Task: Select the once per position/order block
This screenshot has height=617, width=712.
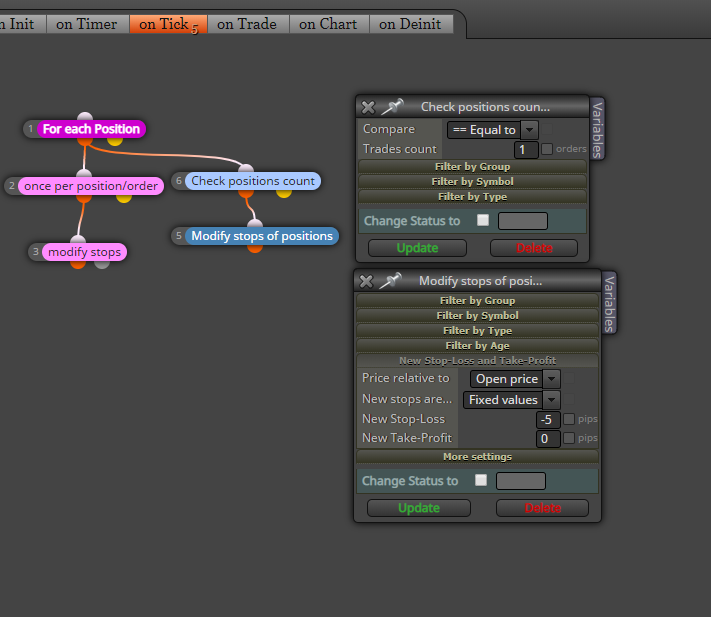Action: [x=91, y=186]
